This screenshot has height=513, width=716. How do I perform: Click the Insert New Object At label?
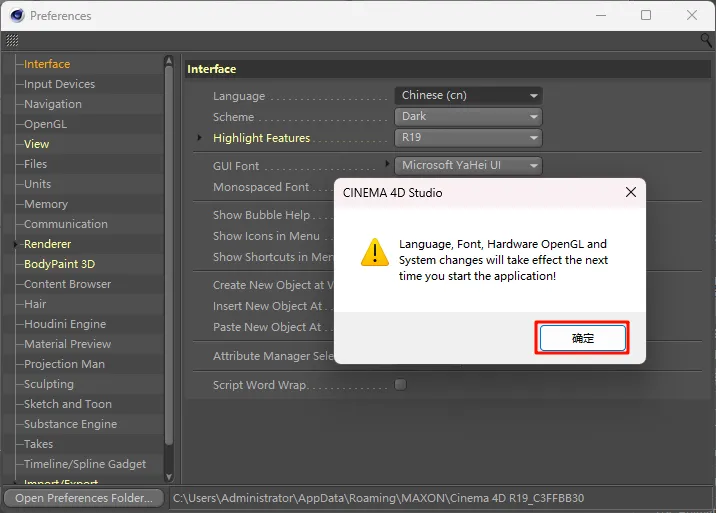[267, 306]
